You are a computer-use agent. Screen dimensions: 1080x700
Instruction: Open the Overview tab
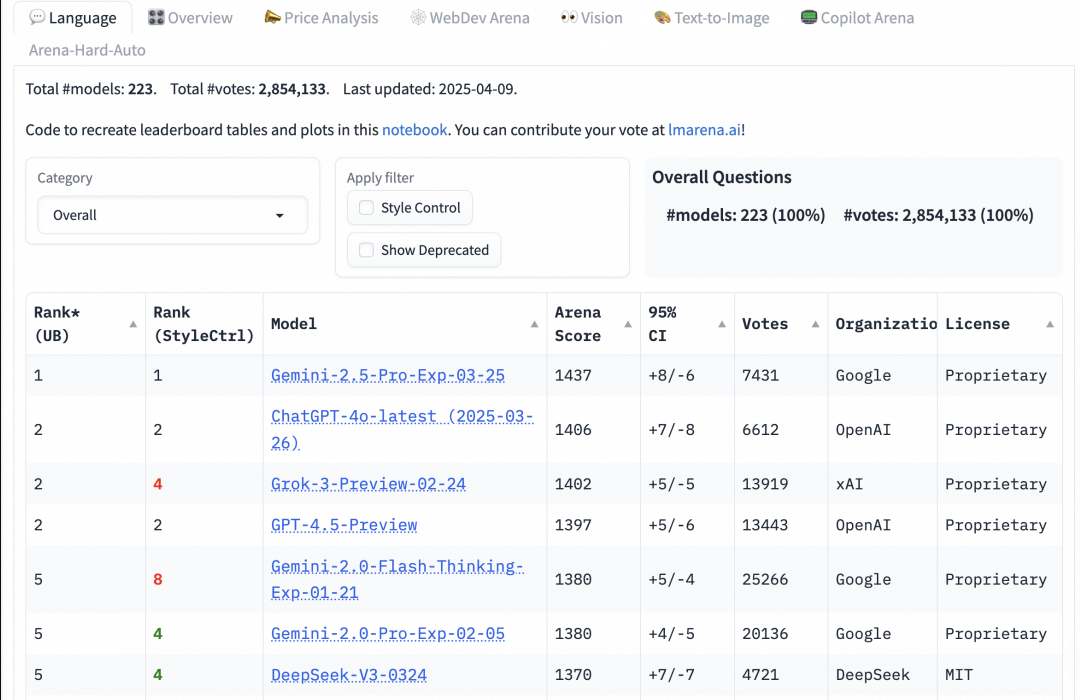pos(191,18)
